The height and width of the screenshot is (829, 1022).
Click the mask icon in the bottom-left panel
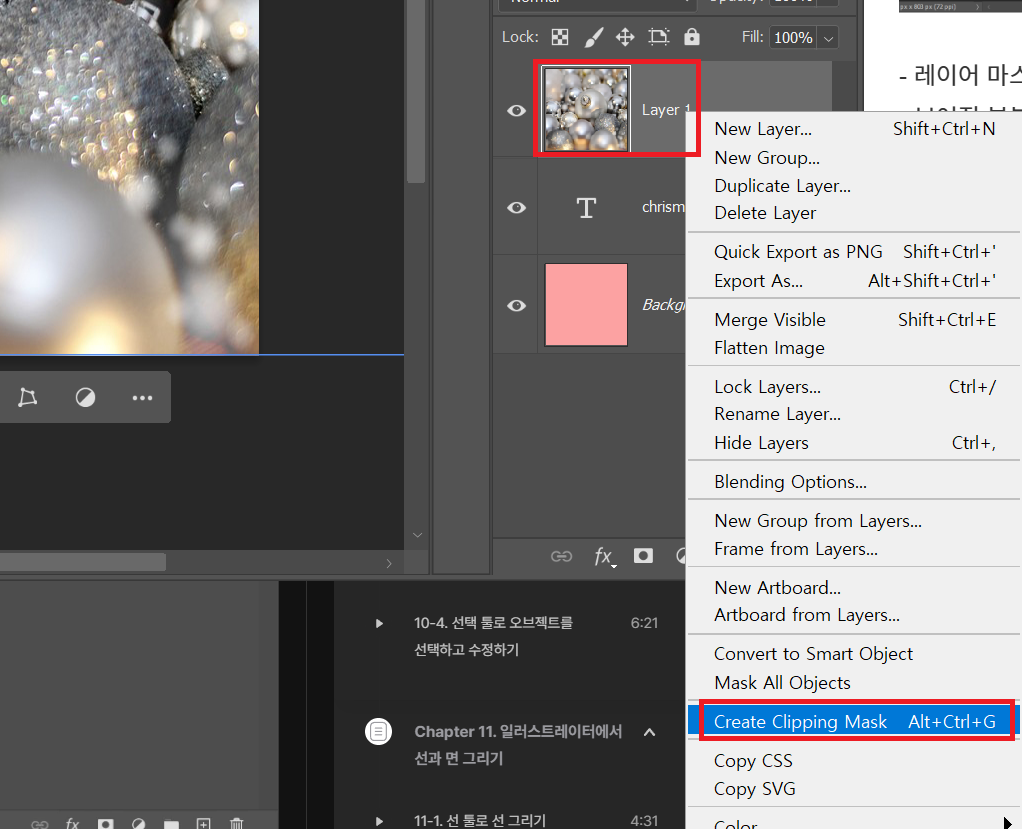(106, 824)
